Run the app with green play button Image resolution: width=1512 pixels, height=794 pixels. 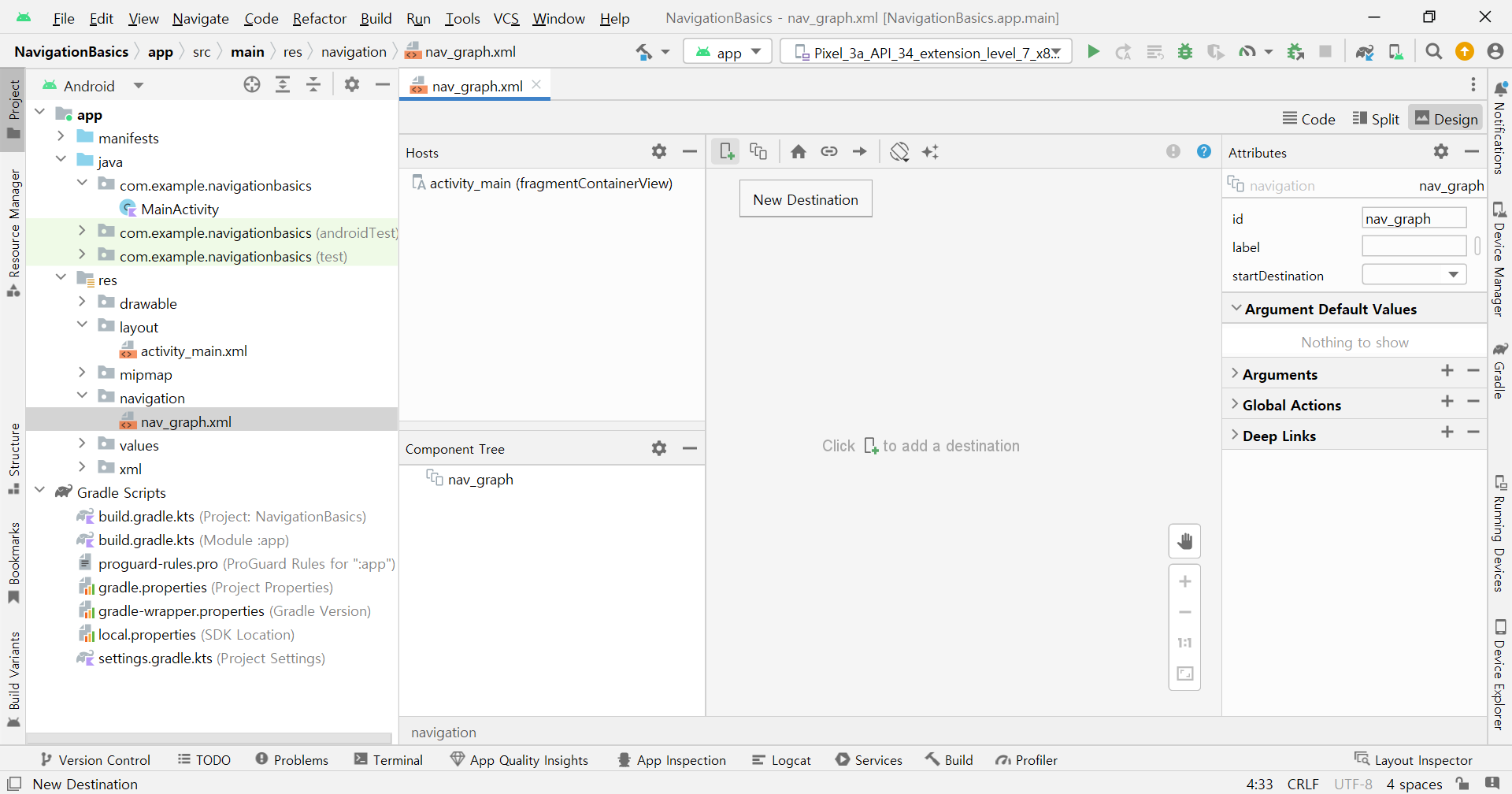[1093, 51]
